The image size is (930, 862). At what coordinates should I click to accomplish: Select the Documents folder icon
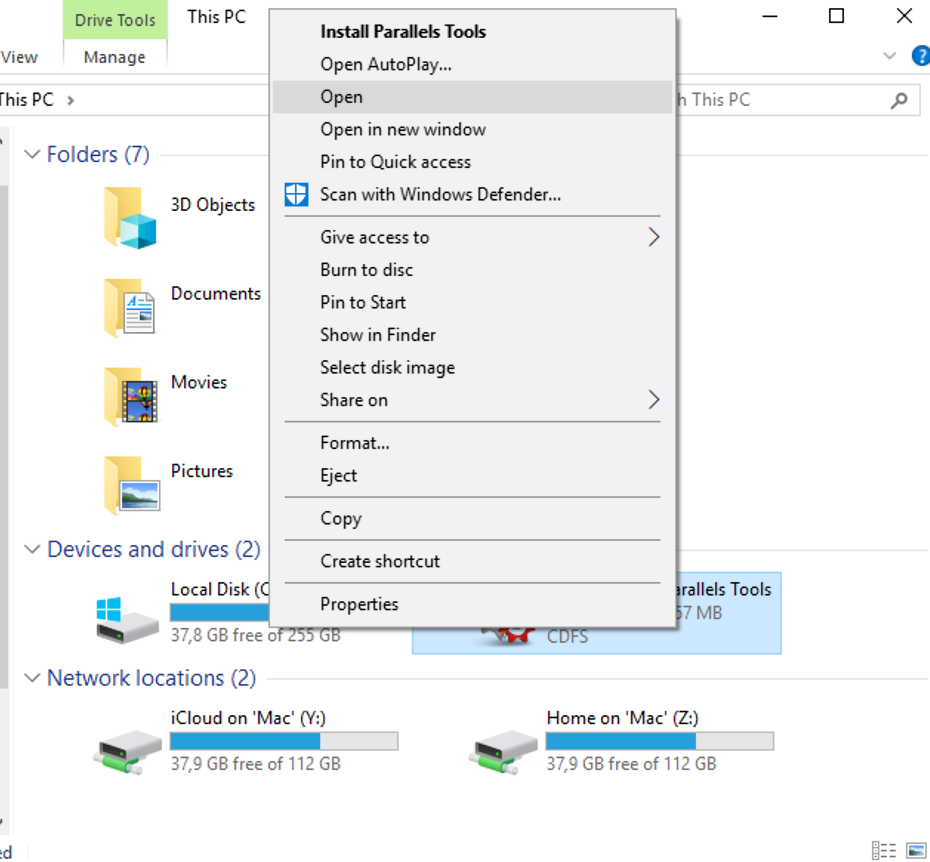(130, 306)
